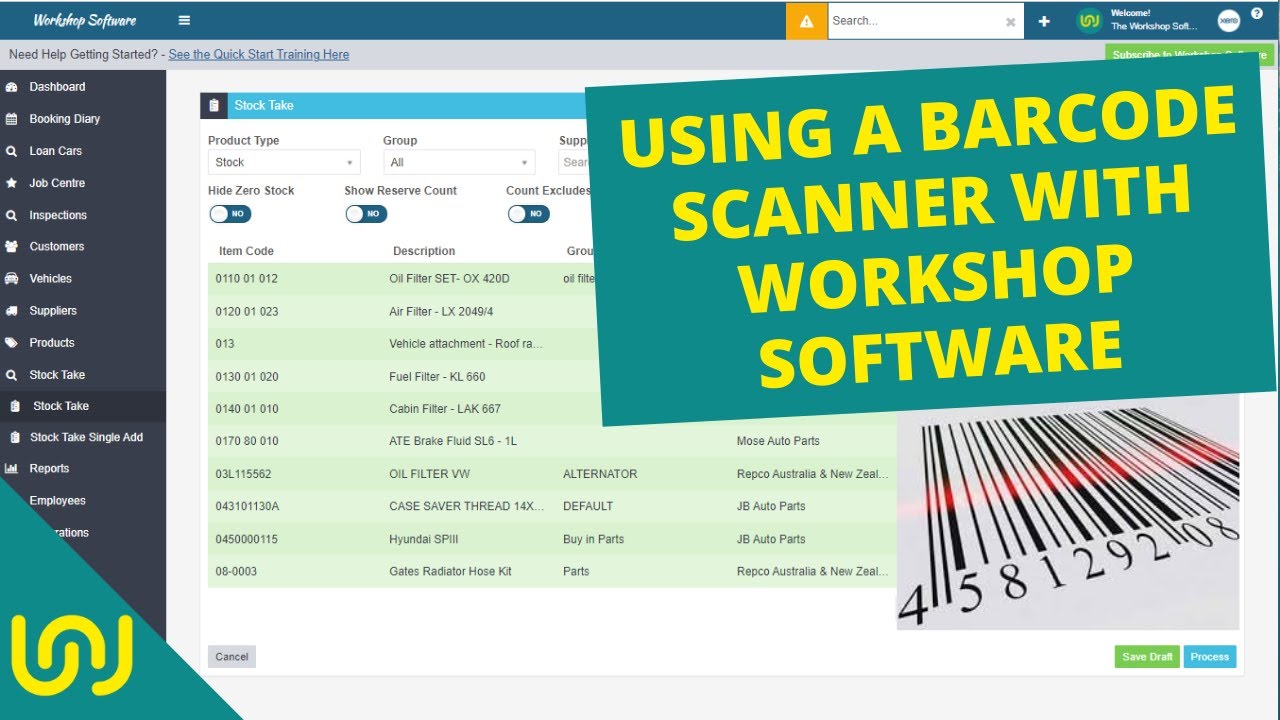The image size is (1280, 720).
Task: Select CASE SAVER THREAD row description
Action: (x=467, y=506)
